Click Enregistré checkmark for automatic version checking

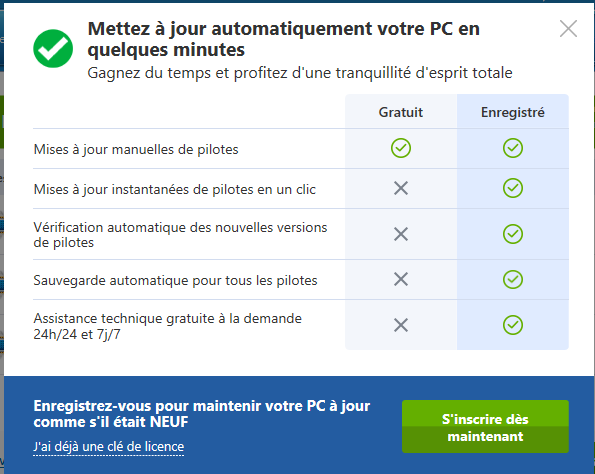[x=513, y=234]
